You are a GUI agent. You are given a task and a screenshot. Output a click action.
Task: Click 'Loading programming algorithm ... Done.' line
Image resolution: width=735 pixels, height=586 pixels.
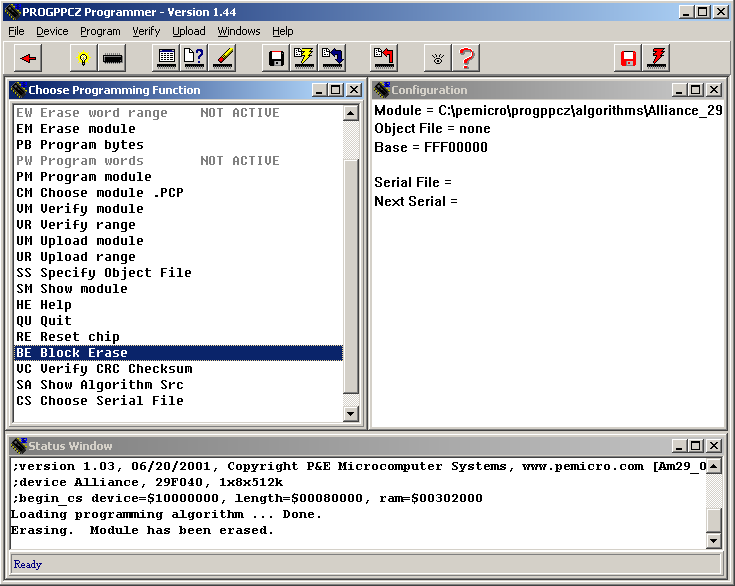pos(166,514)
